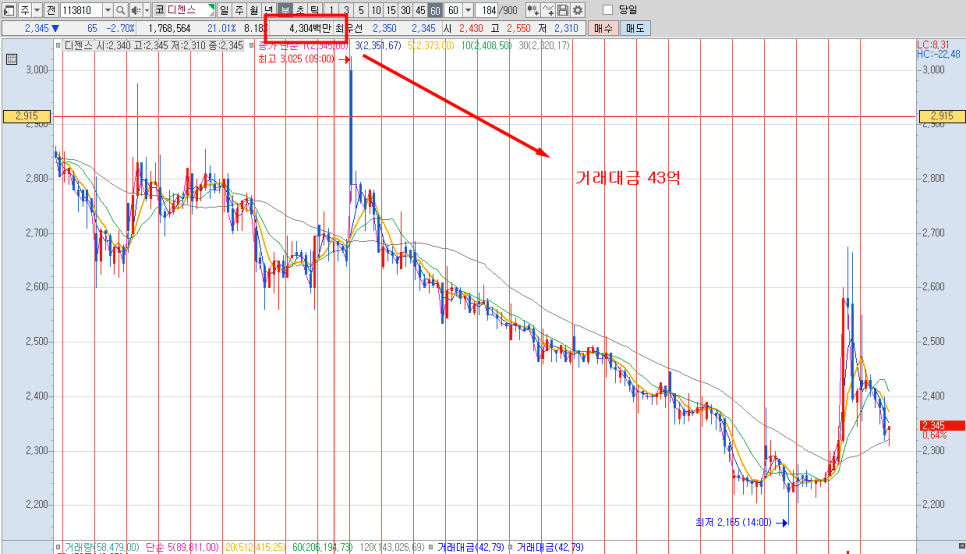Click the add candlestick chart icon

coord(533,10)
